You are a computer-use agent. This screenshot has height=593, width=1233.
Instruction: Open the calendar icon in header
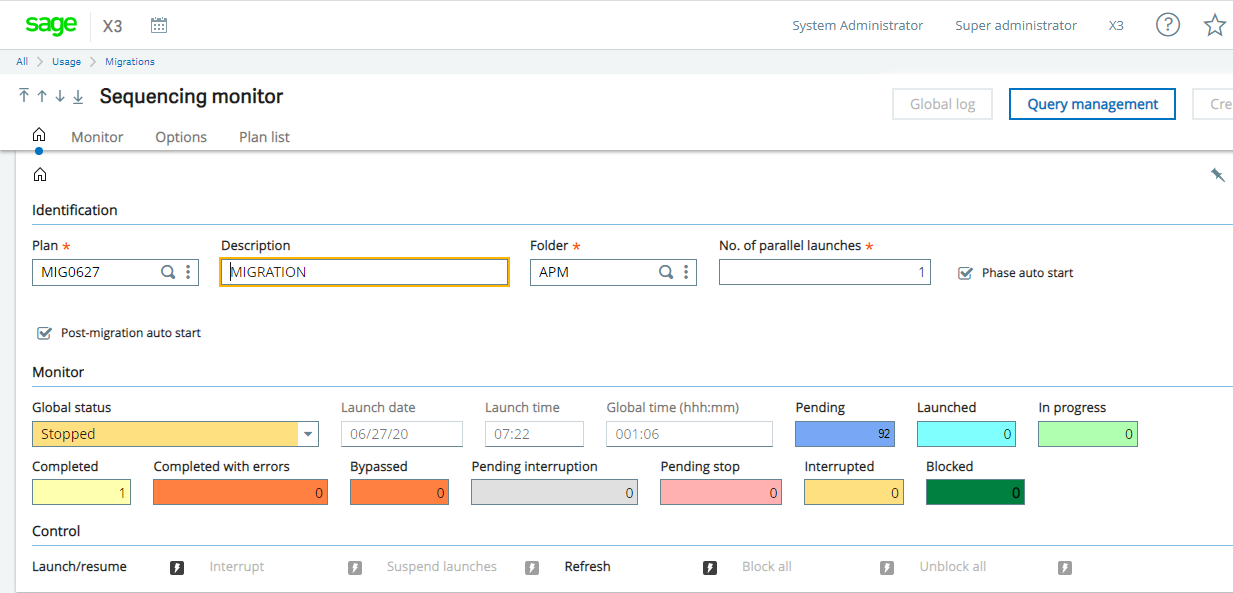pyautogui.click(x=159, y=25)
